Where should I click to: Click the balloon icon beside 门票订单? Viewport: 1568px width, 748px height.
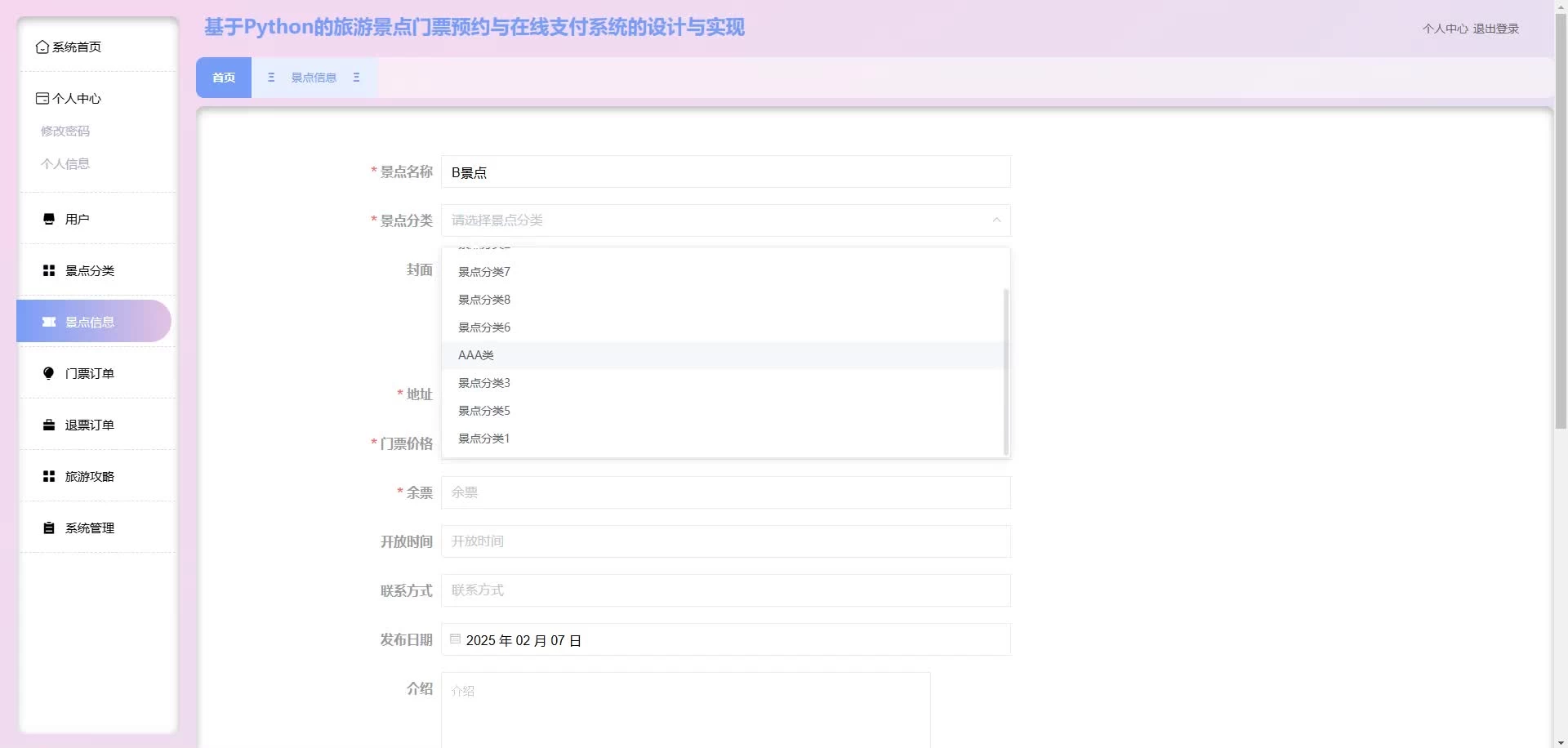click(49, 373)
